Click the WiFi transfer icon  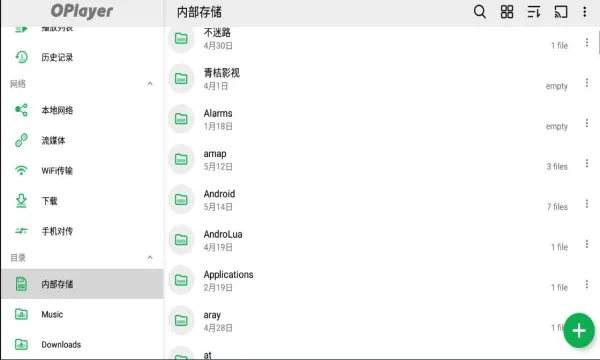(21, 170)
